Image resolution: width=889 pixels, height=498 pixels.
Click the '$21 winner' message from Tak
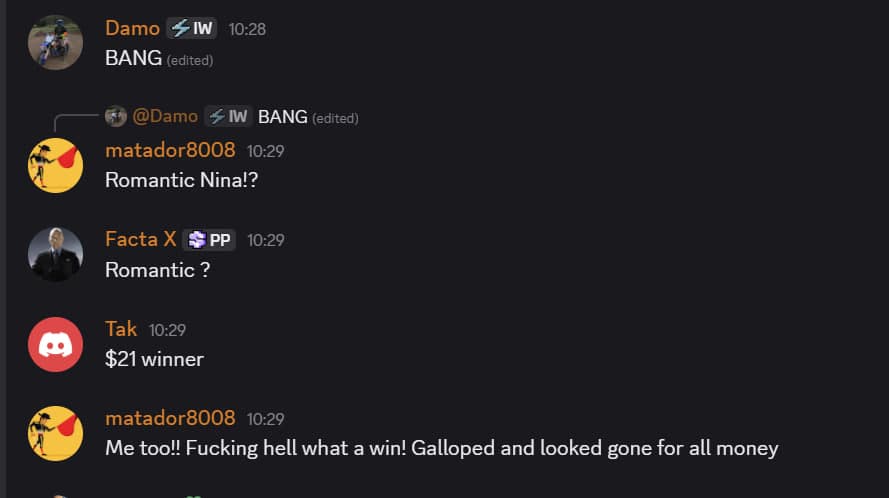(154, 359)
